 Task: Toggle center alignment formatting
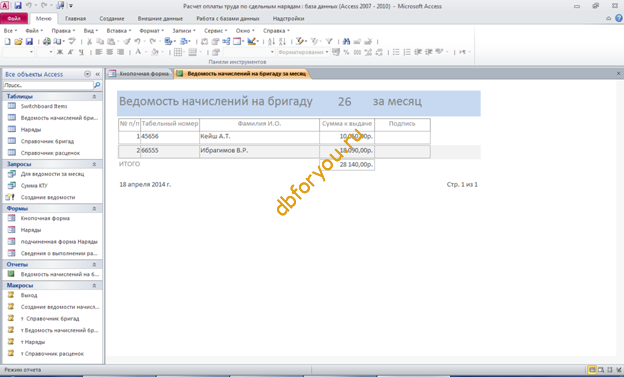click(x=109, y=52)
